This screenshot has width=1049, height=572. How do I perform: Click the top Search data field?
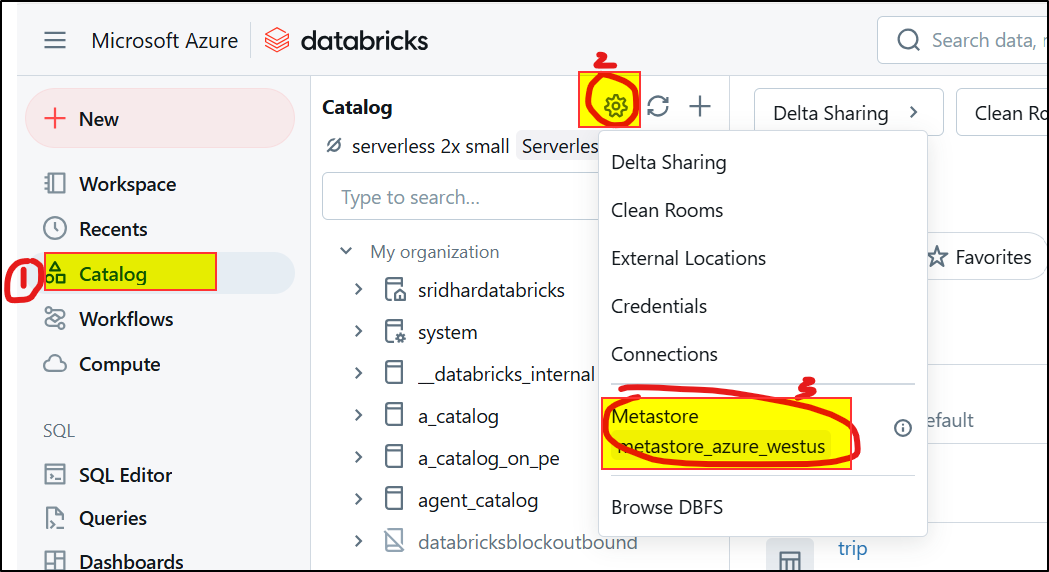pyautogui.click(x=963, y=40)
